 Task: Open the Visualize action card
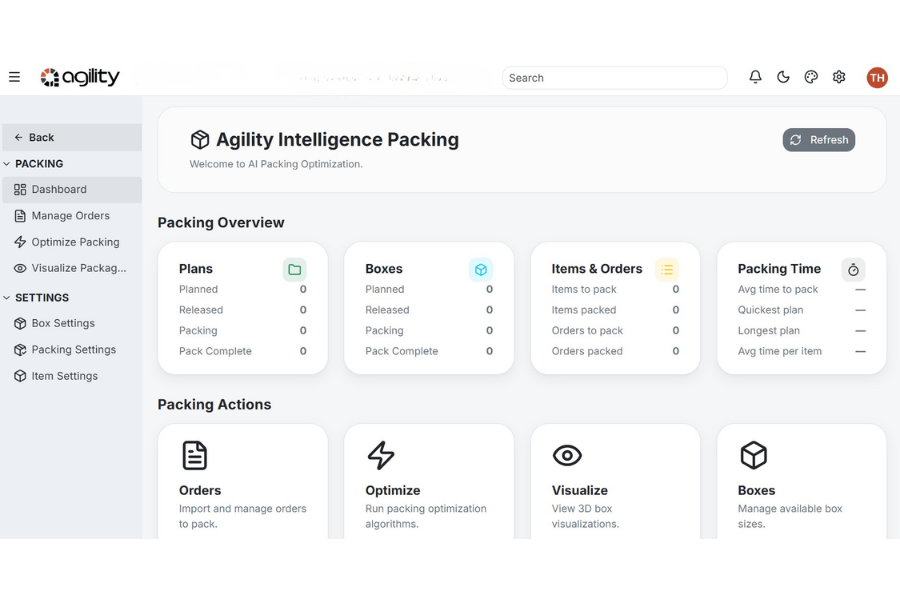click(x=615, y=481)
